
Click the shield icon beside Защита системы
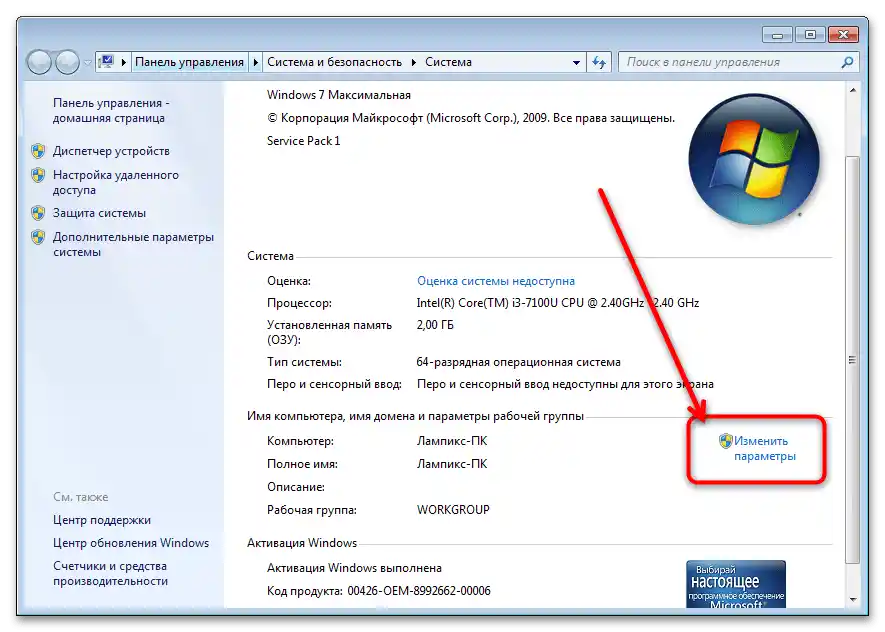click(x=38, y=213)
